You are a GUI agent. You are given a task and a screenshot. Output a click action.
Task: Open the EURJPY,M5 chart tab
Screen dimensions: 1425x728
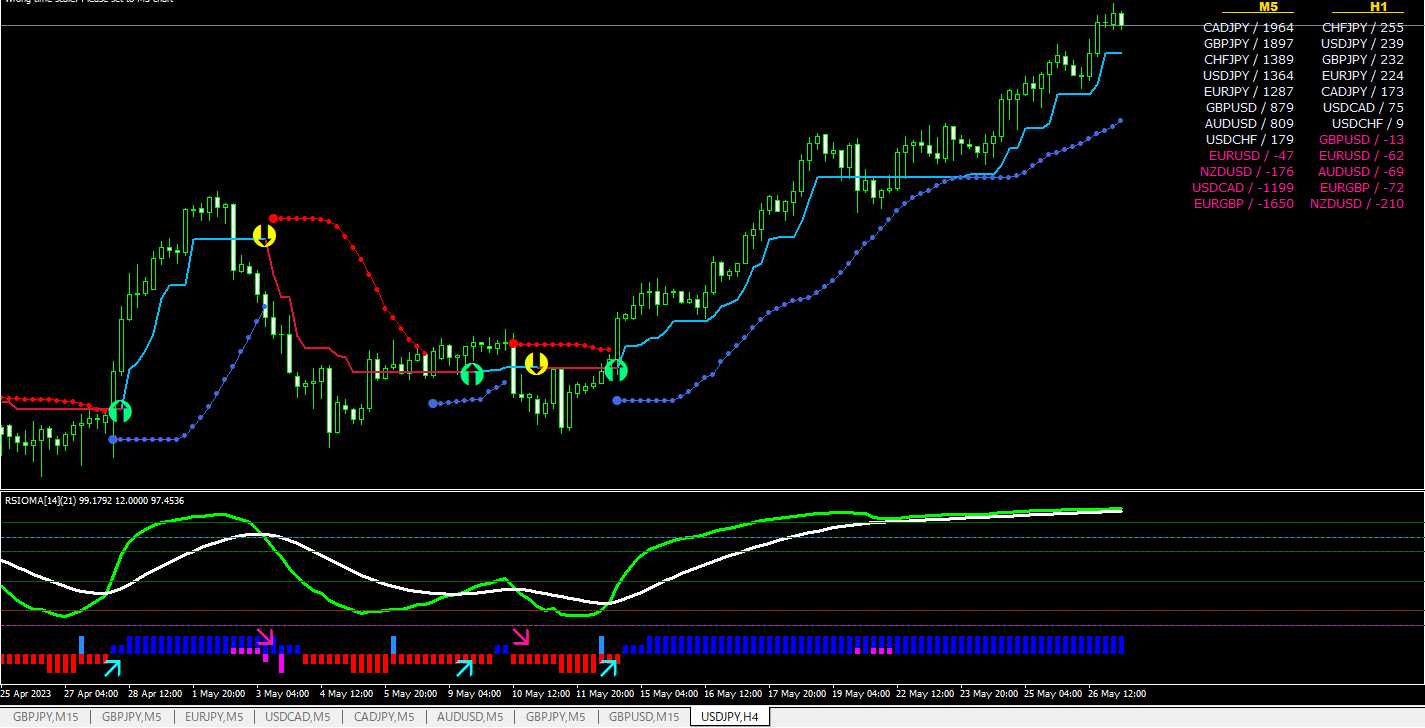213,717
